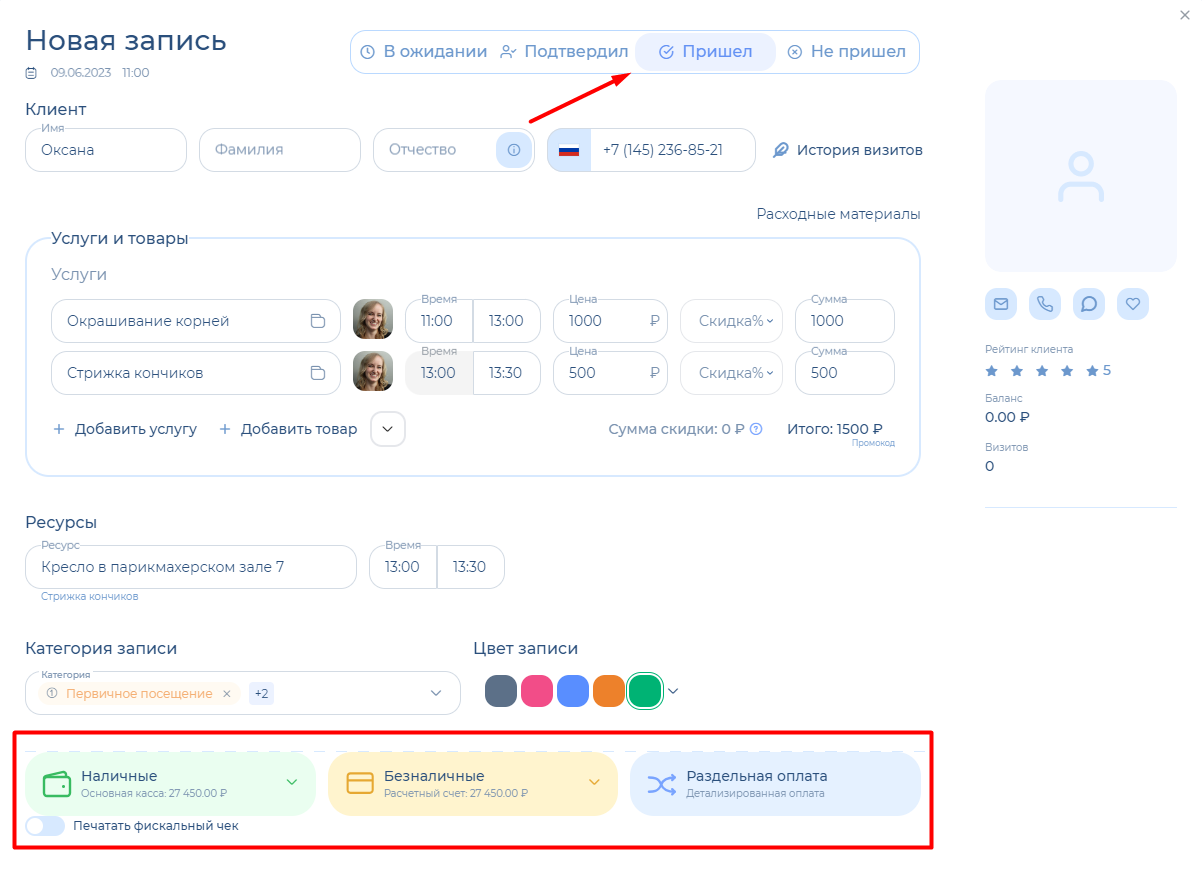Click the folder icon in Стрижка кончиков field

pyautogui.click(x=318, y=373)
